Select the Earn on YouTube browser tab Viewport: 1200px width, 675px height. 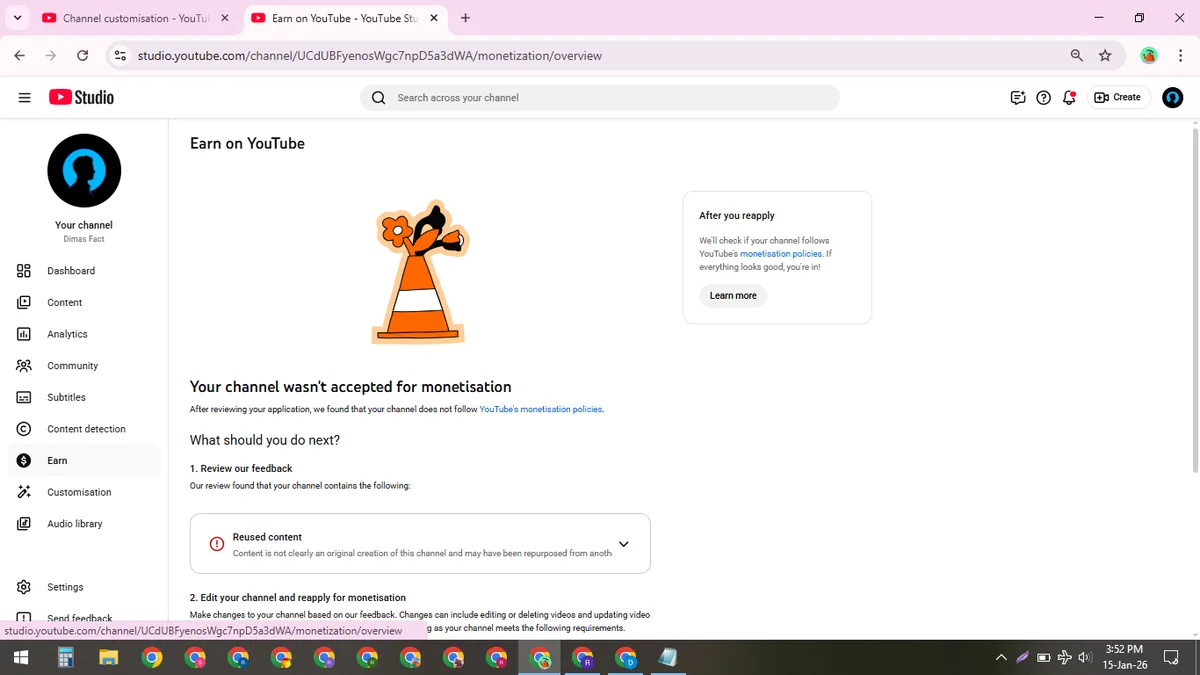(x=344, y=18)
